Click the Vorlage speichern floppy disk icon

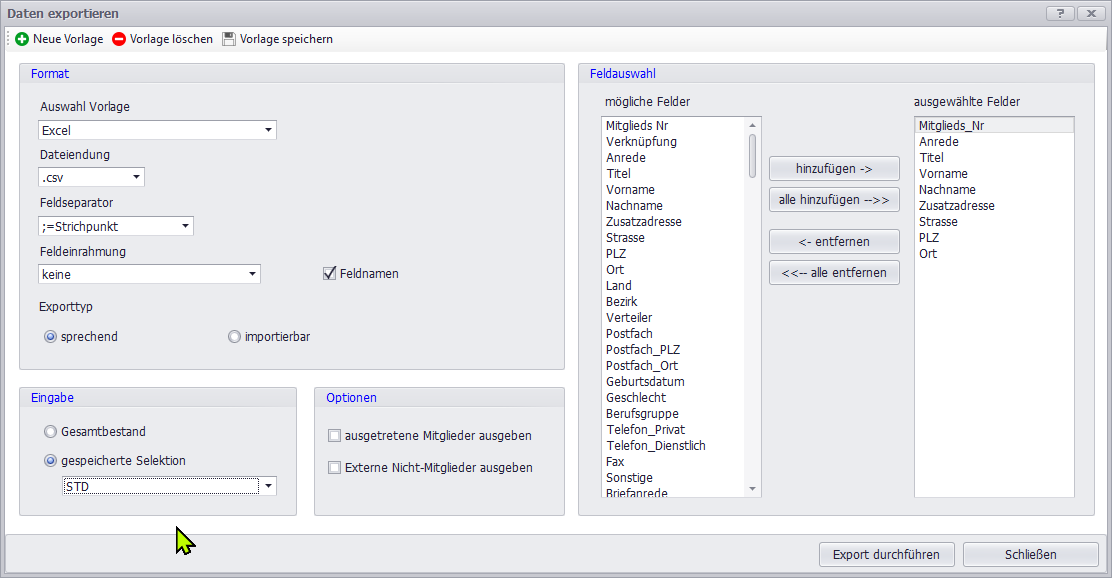[229, 39]
